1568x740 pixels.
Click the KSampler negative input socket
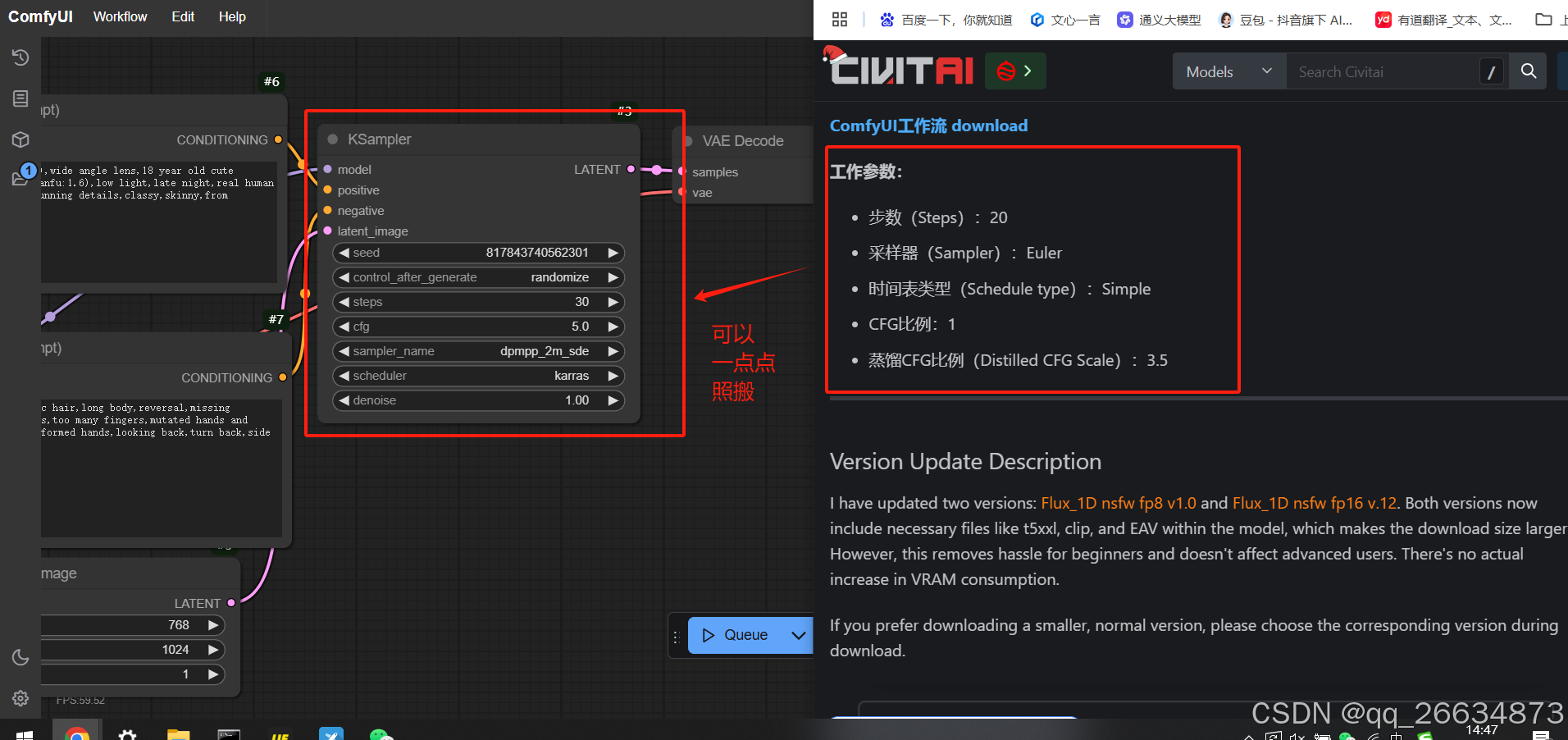(327, 211)
